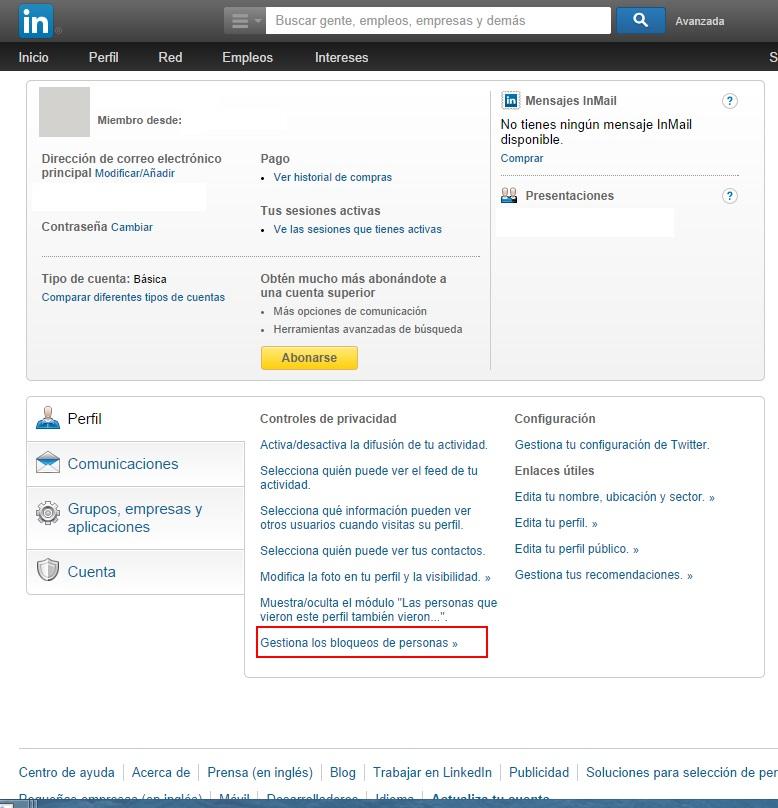Click the member profile photo thumbnail
Screen dimensions: 778x808
click(x=64, y=112)
